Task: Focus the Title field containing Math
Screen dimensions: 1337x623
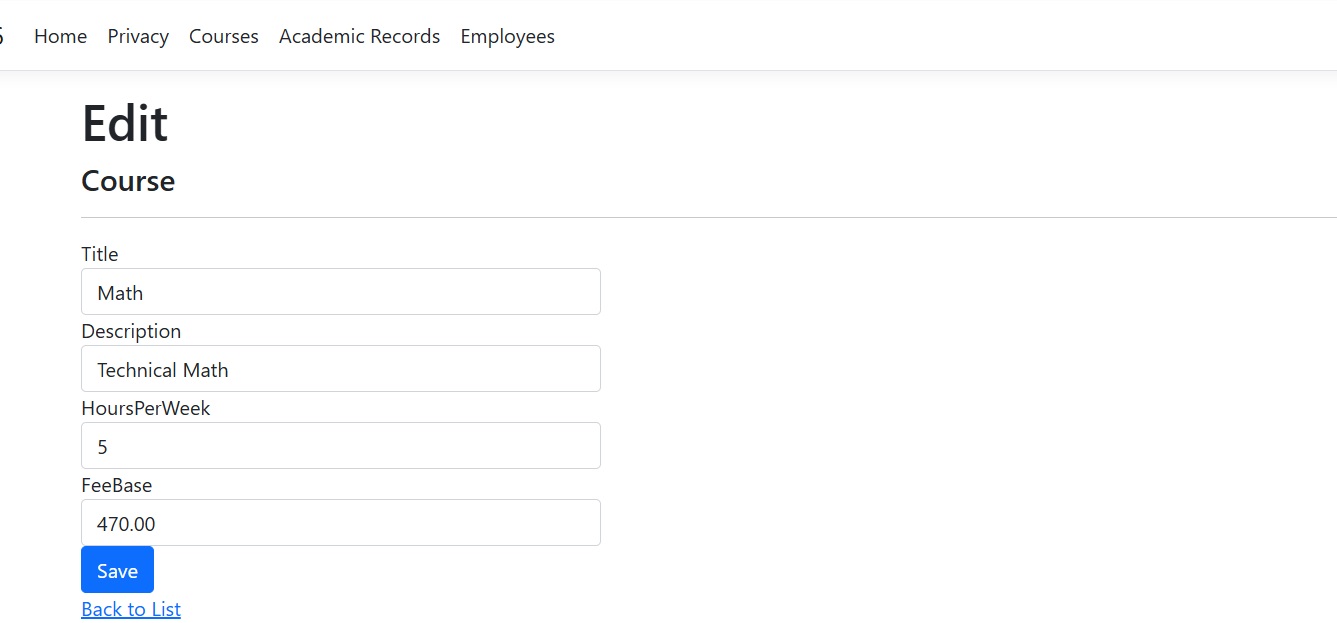Action: pos(340,292)
